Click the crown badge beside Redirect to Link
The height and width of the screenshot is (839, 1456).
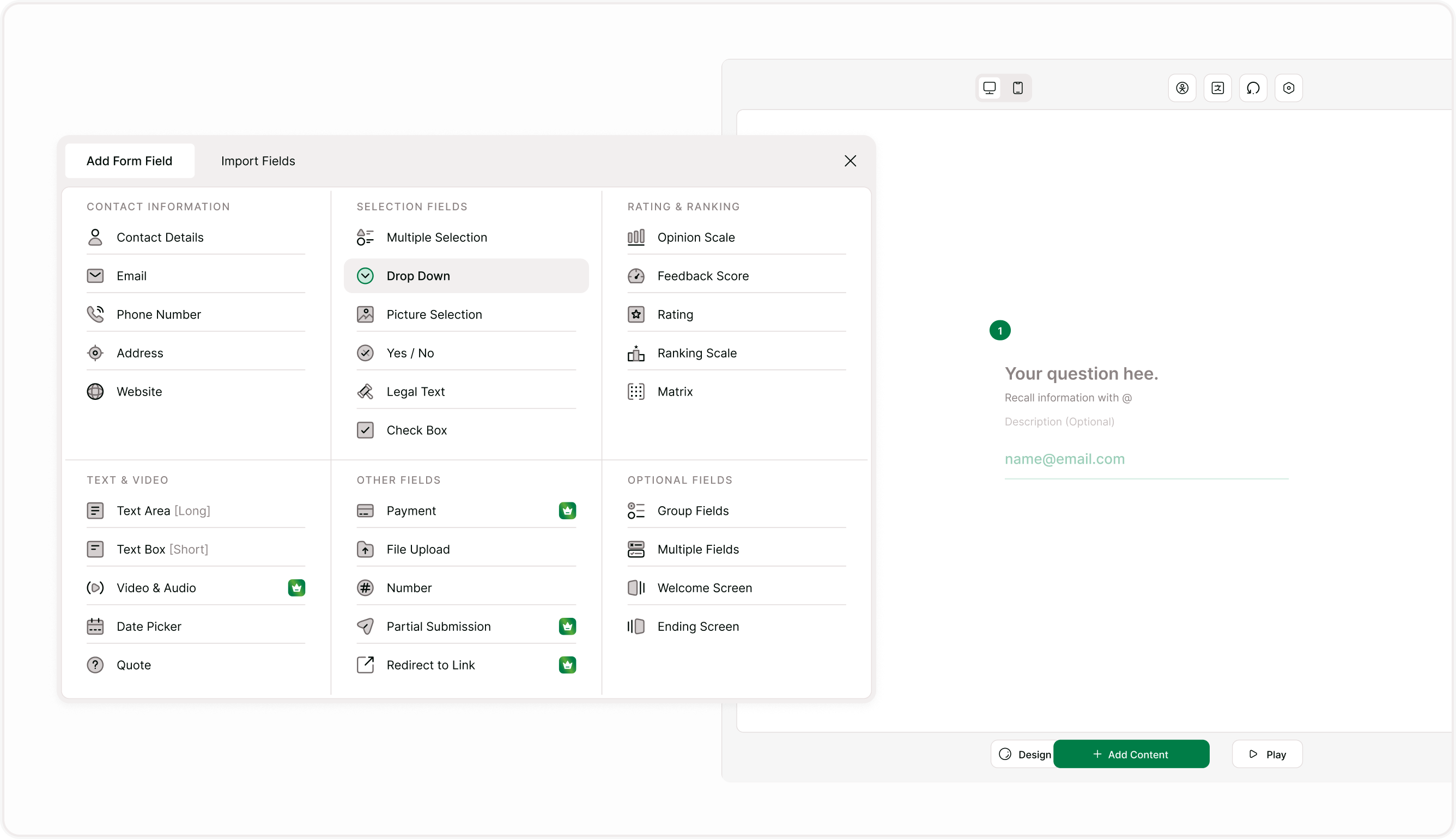tap(567, 665)
